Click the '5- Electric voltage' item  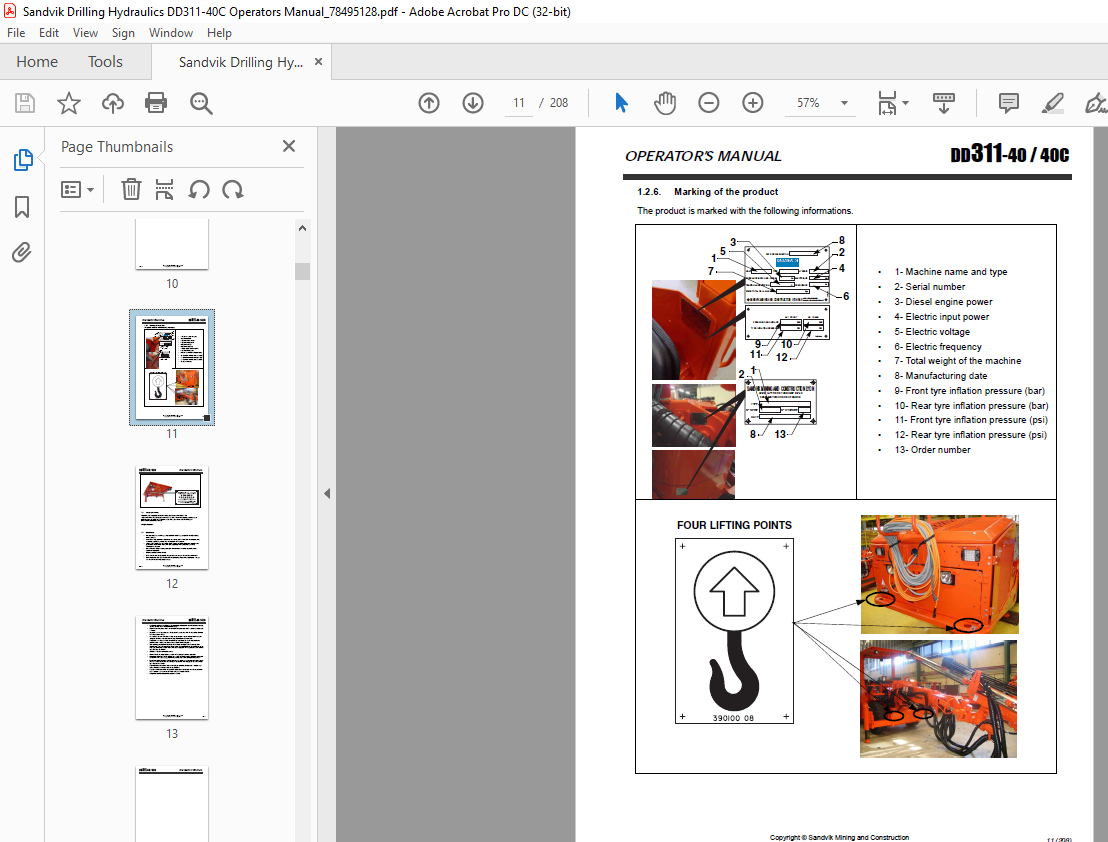click(931, 332)
